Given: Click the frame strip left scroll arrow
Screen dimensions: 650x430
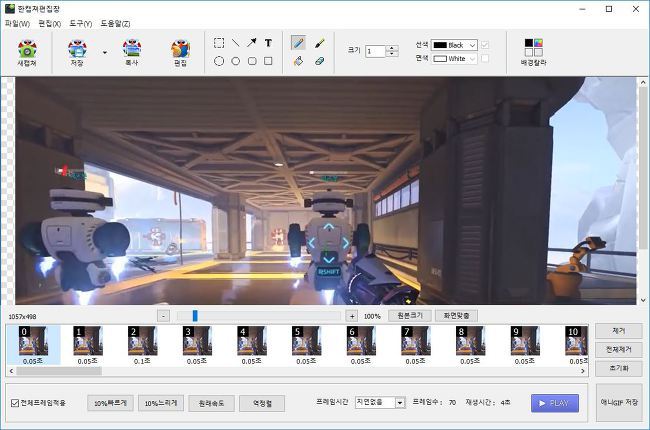Looking at the screenshot, I should coord(11,371).
